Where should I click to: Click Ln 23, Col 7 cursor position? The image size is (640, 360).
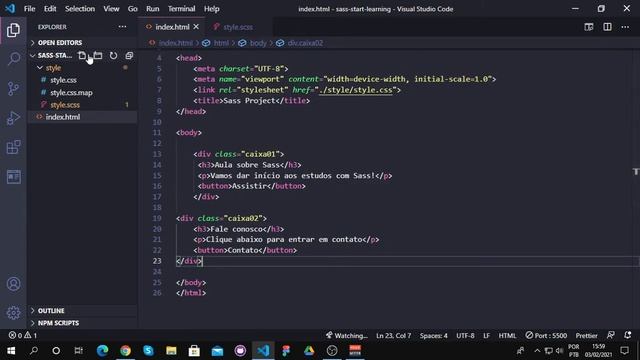click(393, 335)
